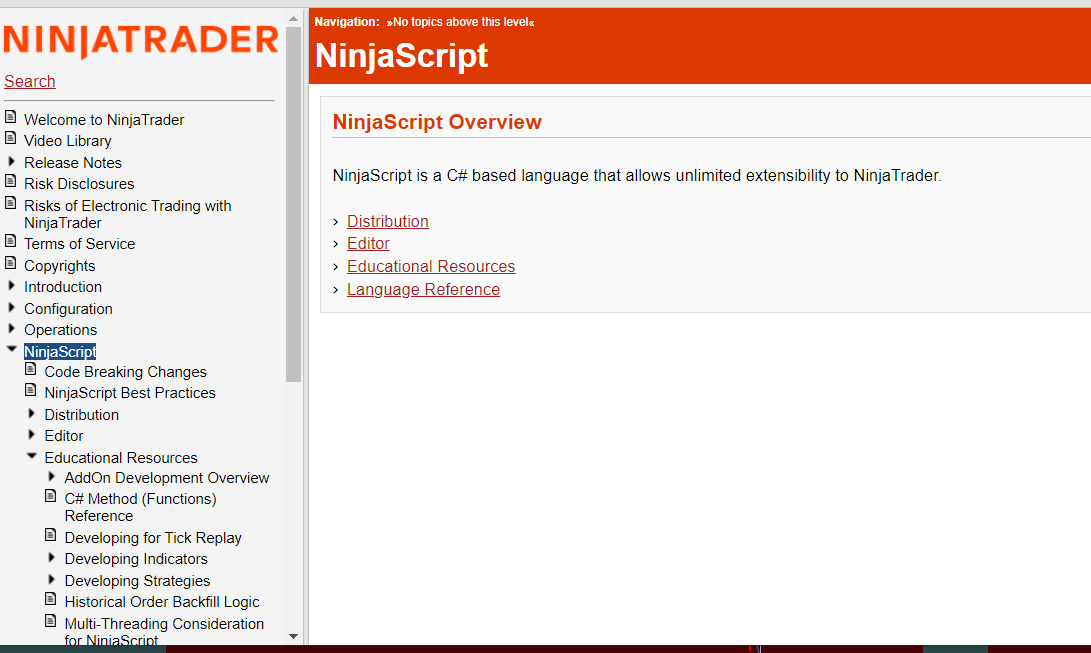Open the Copyrights topic
Image resolution: width=1091 pixels, height=653 pixels.
pos(60,266)
